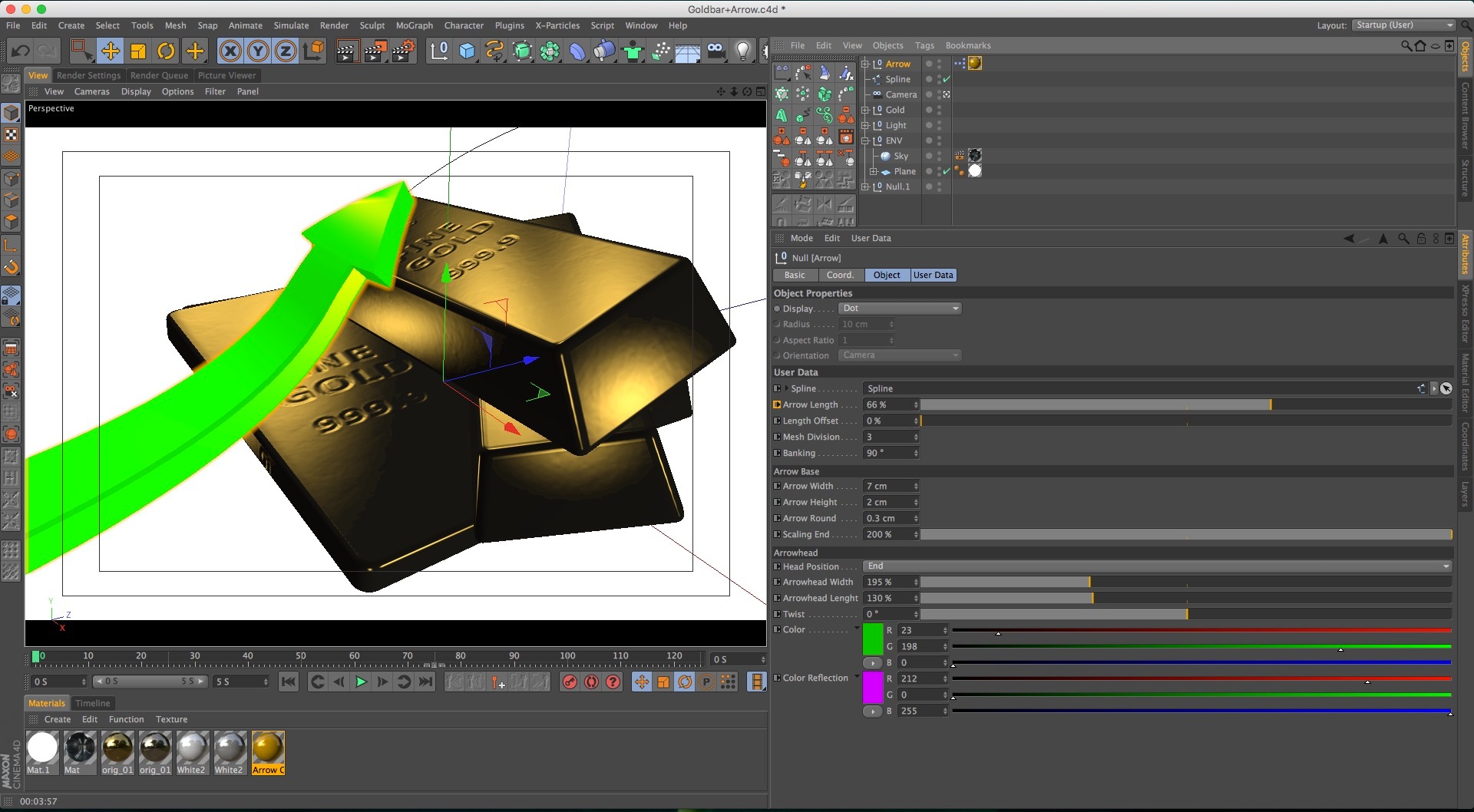
Task: Click Render to Picture Viewer icon
Action: (x=375, y=51)
